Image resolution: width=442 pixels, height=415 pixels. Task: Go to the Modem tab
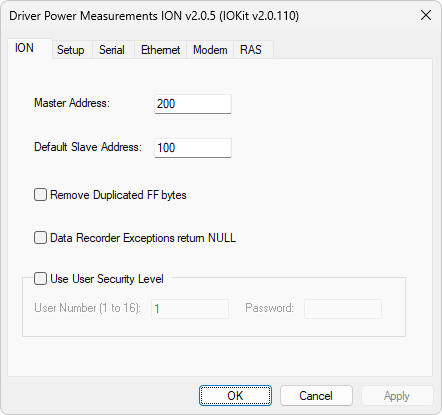[x=210, y=50]
